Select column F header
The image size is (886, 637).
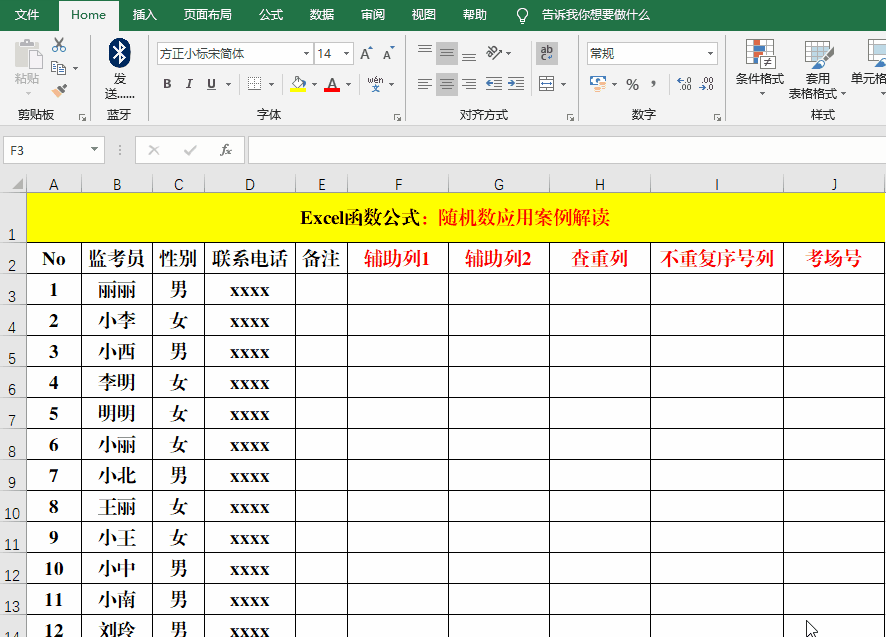(x=398, y=184)
